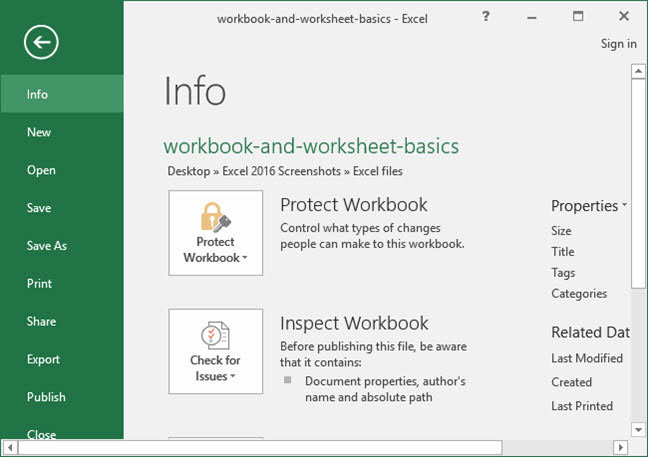Image resolution: width=648 pixels, height=457 pixels.
Task: Click the horizontal scrollbar thumb
Action: tap(260, 447)
